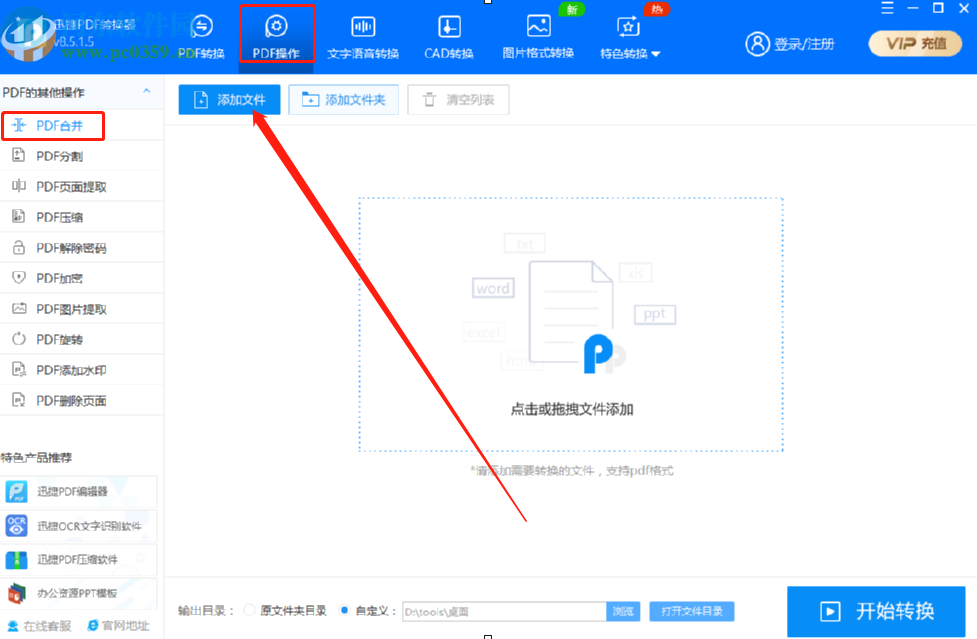Select the 原文件夹目录 output option
The image size is (977, 639).
tap(270, 610)
